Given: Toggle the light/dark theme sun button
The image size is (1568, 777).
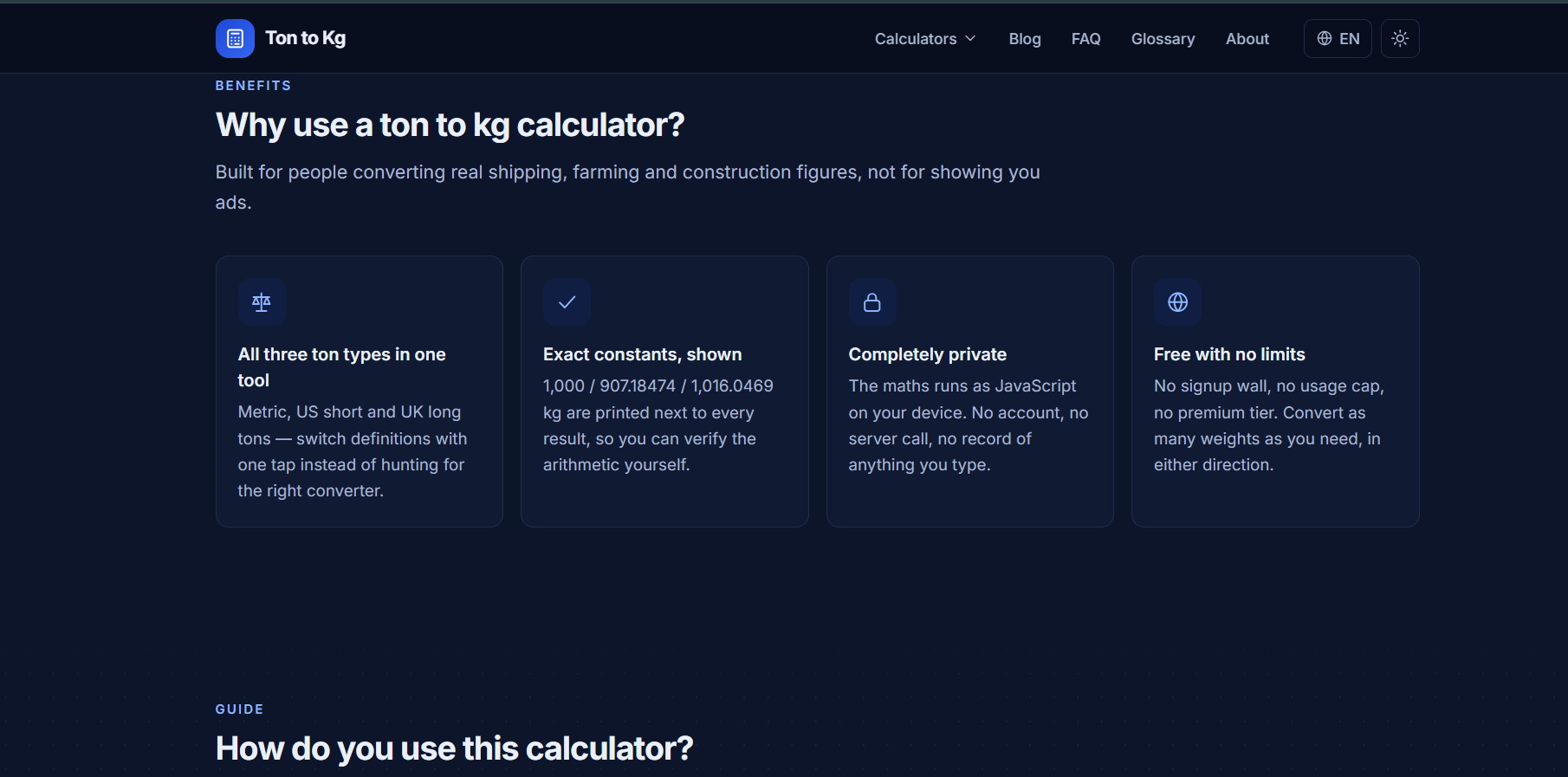Looking at the screenshot, I should coord(1400,38).
